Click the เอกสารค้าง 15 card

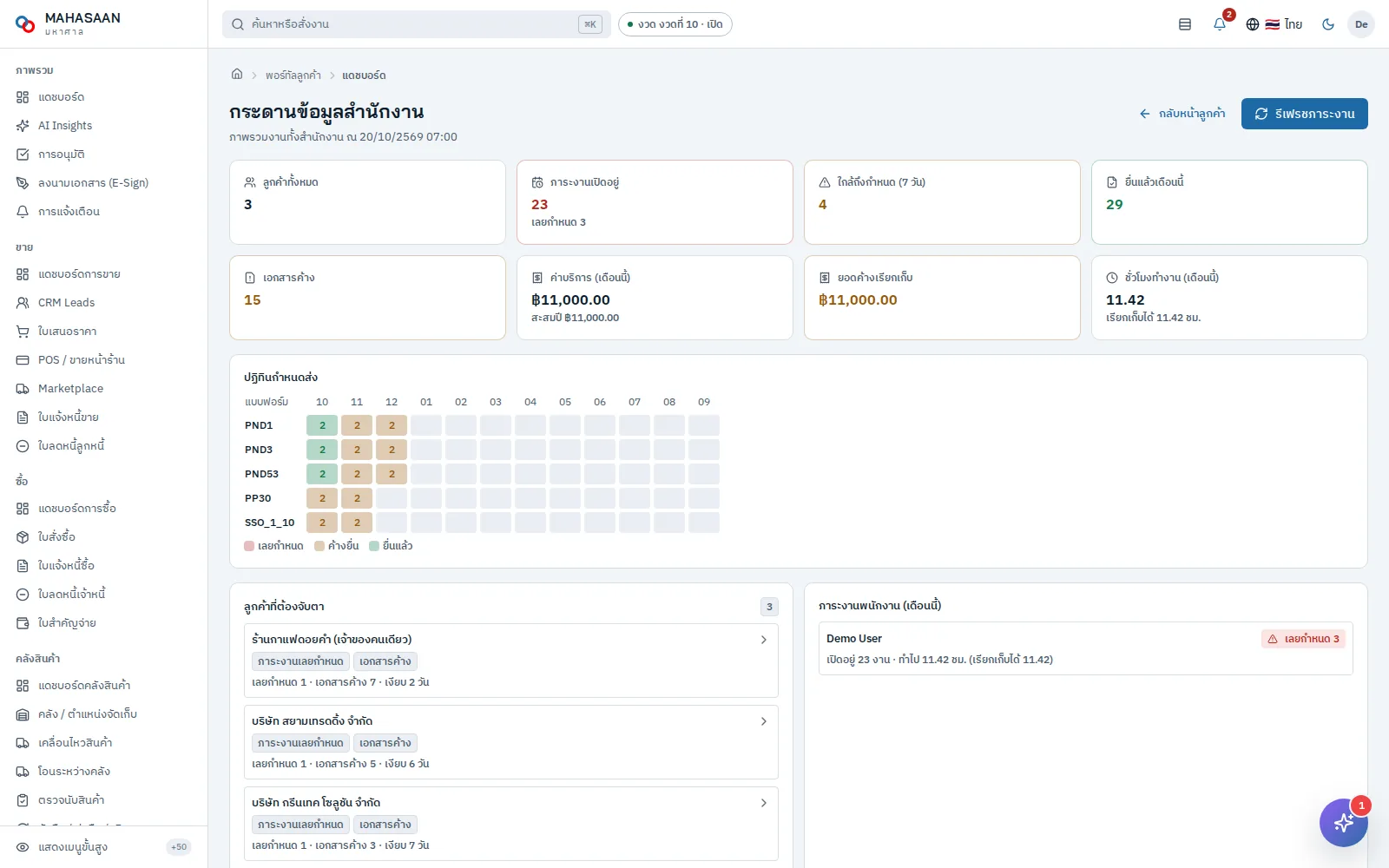coord(367,298)
